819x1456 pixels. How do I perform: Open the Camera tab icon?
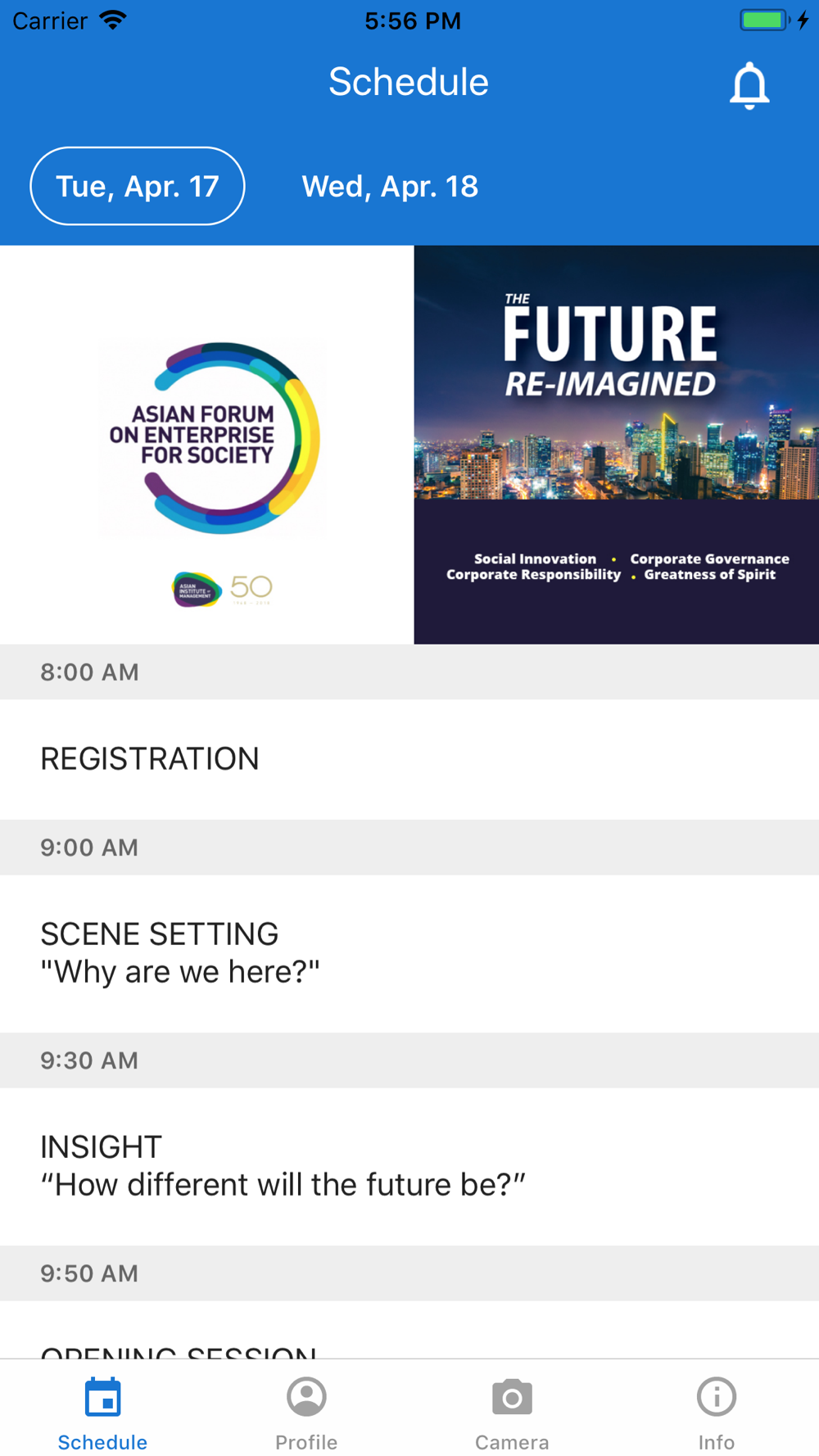pos(512,1397)
